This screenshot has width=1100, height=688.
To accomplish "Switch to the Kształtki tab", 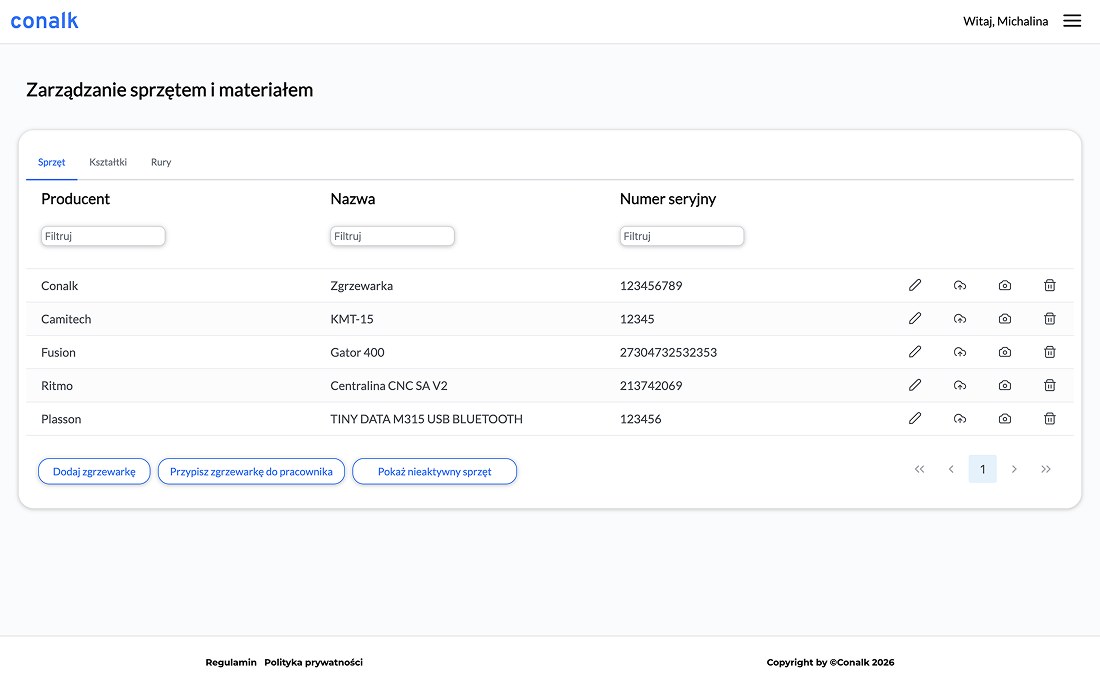I will coord(108,162).
